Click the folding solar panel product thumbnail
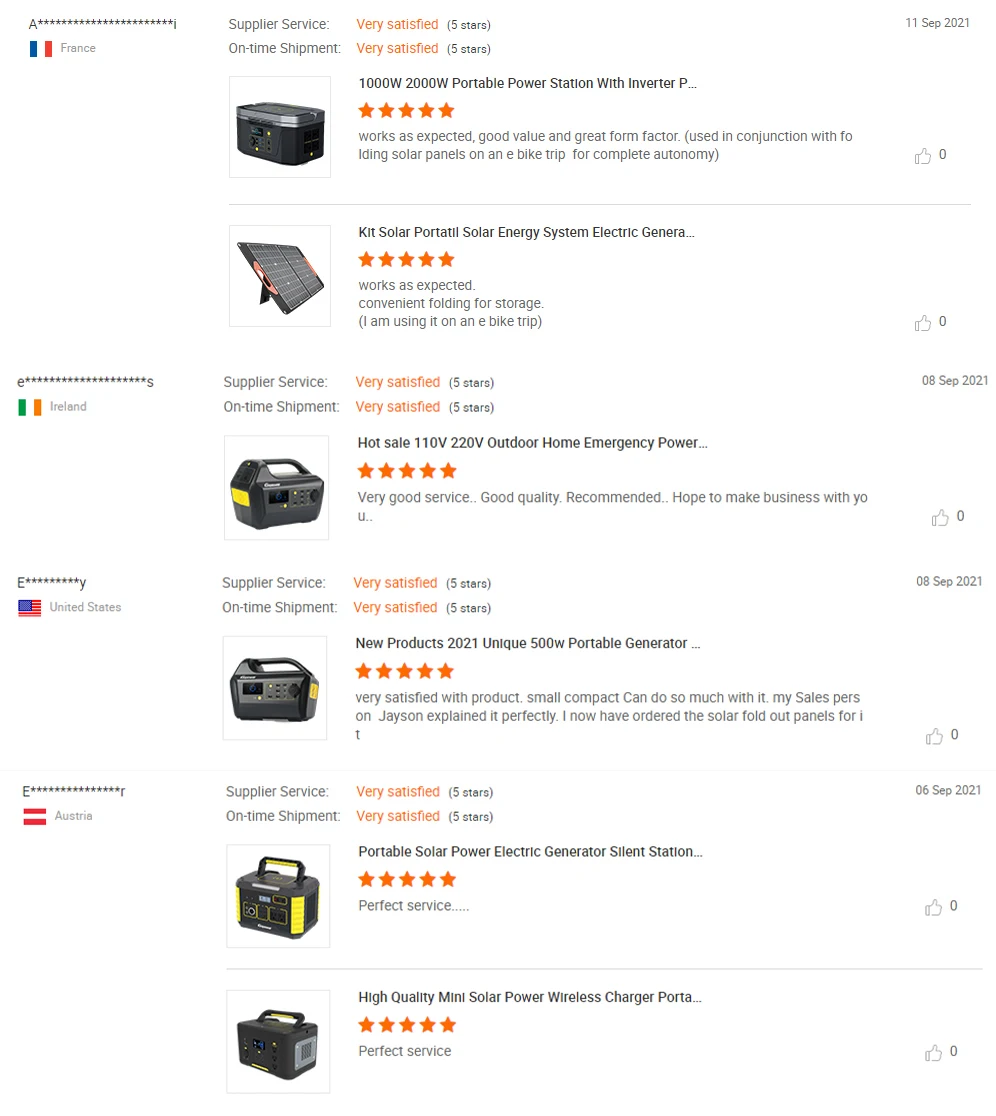996x1116 pixels. tap(280, 276)
